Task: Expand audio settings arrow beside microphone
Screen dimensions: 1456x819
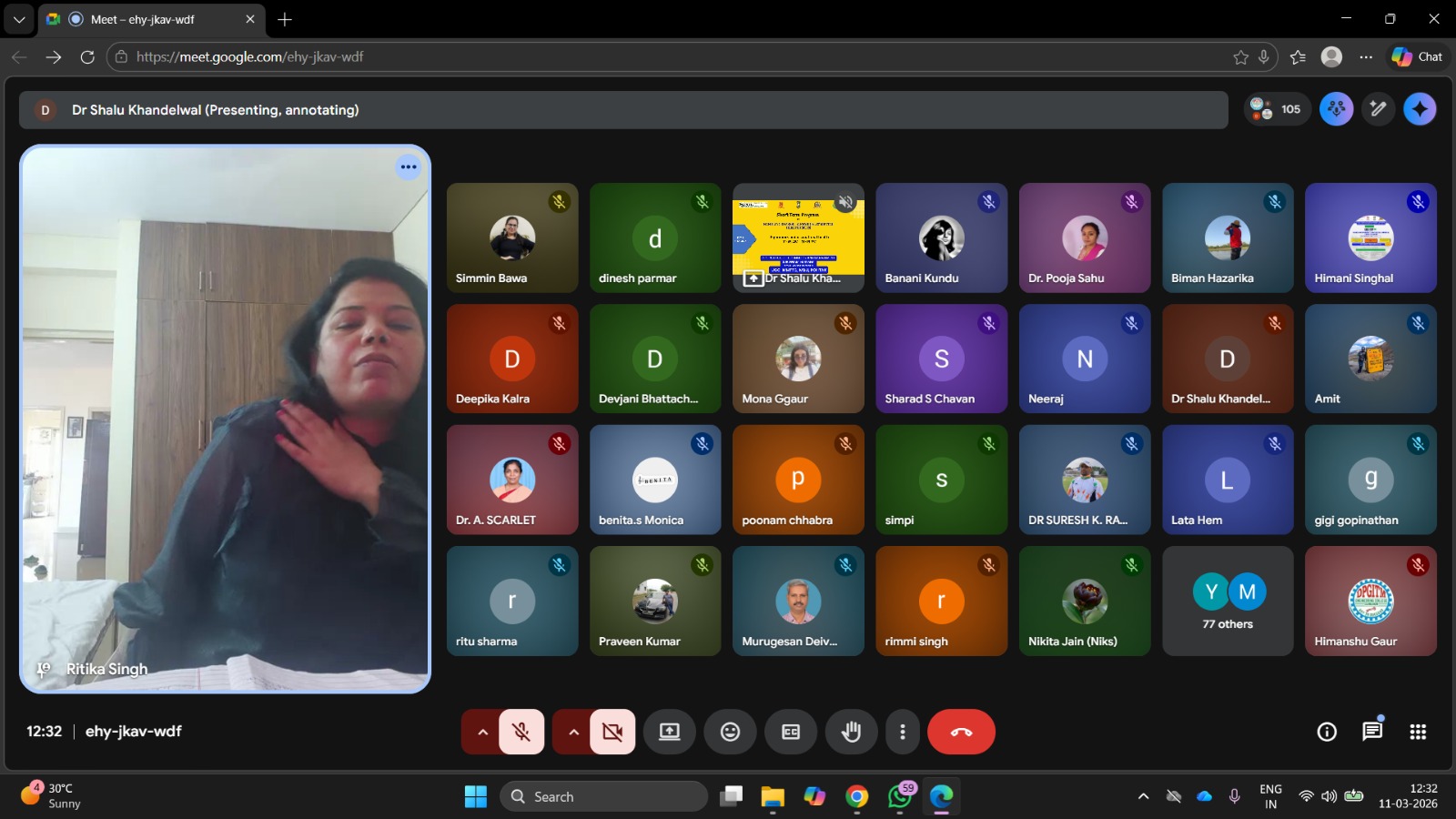Action: pos(482,732)
